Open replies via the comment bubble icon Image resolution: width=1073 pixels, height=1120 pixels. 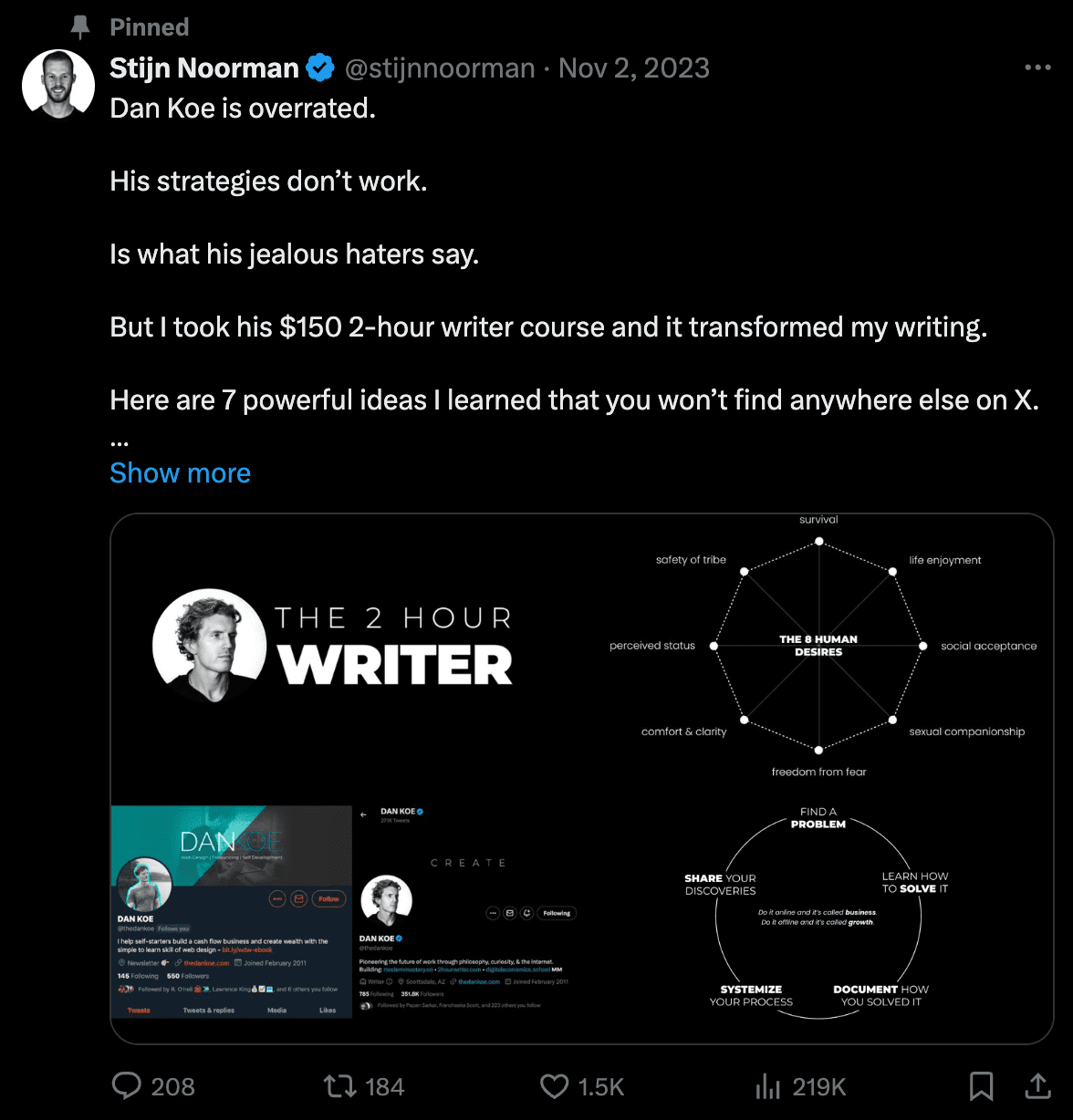click(127, 1085)
